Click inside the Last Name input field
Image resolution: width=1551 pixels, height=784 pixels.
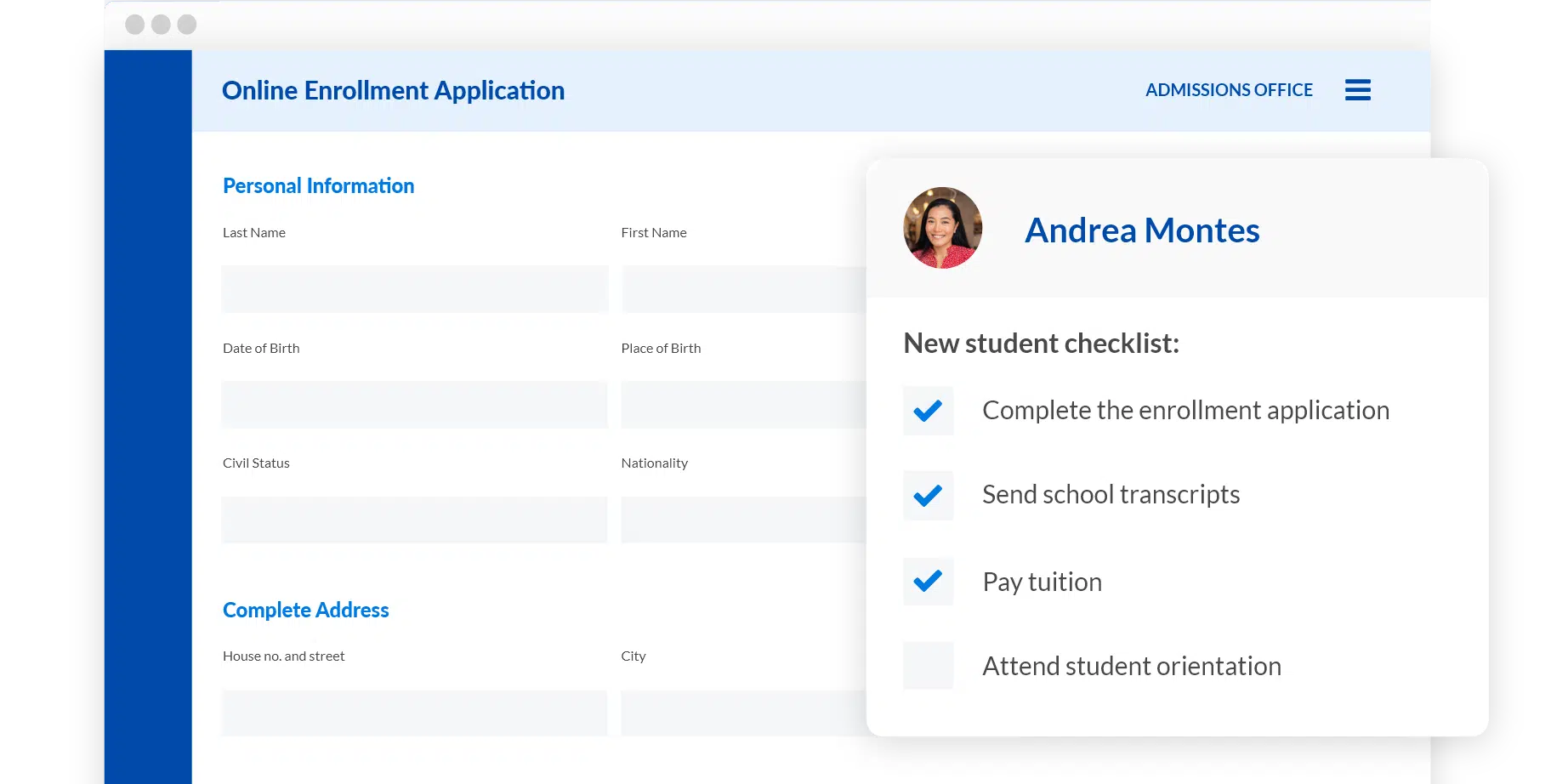[414, 289]
